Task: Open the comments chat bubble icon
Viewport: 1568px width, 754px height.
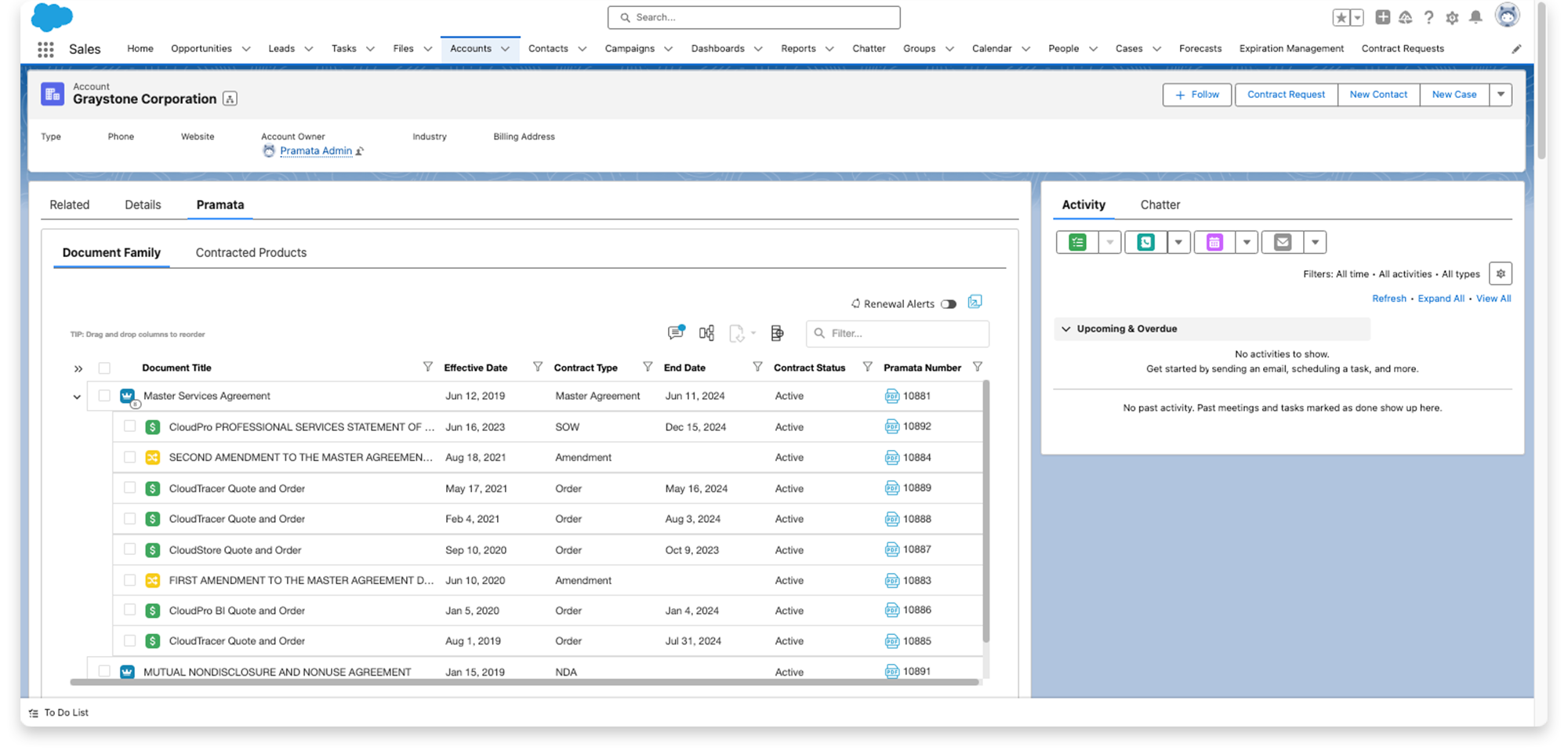Action: pyautogui.click(x=675, y=332)
